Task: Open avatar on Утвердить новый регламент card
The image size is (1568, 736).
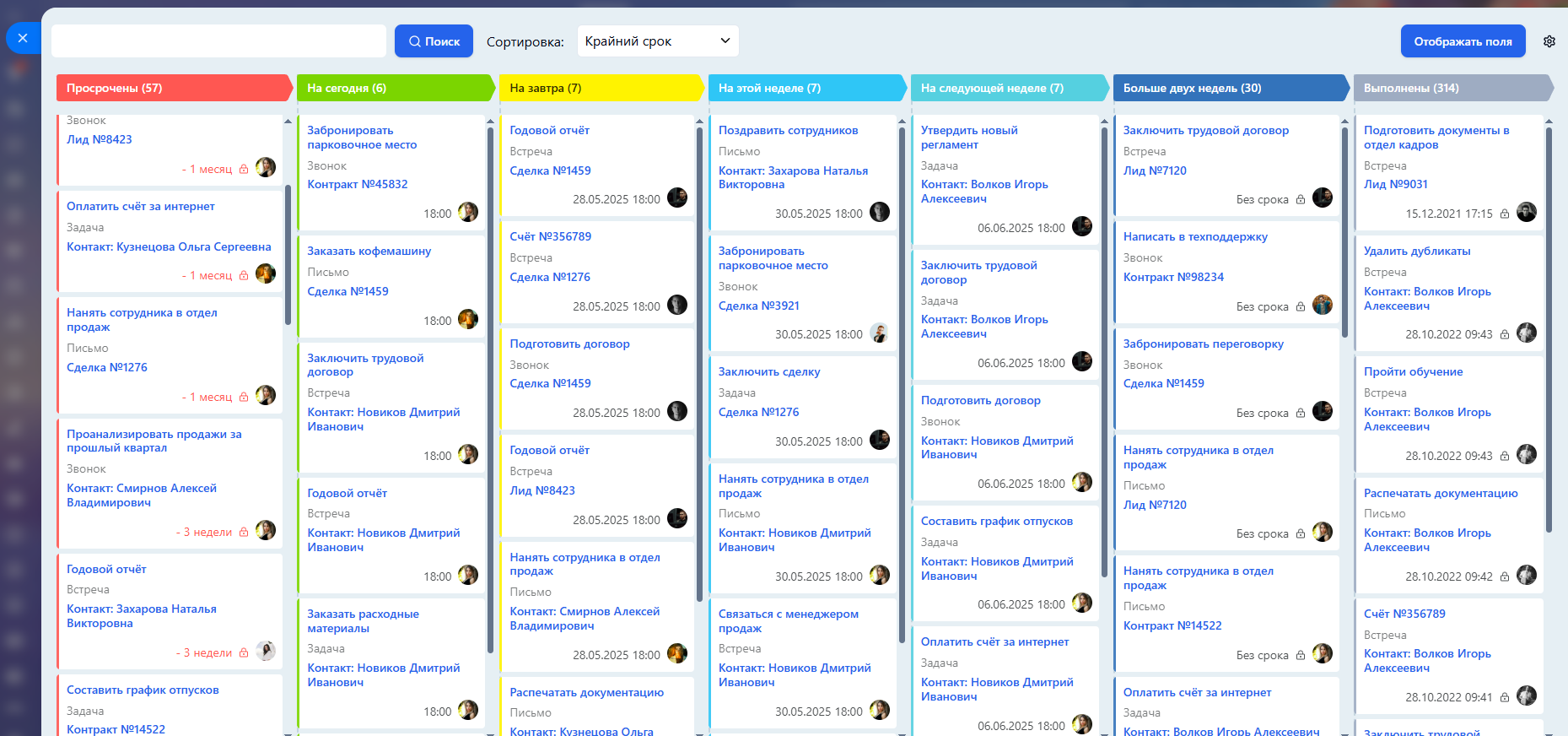Action: click(1082, 226)
